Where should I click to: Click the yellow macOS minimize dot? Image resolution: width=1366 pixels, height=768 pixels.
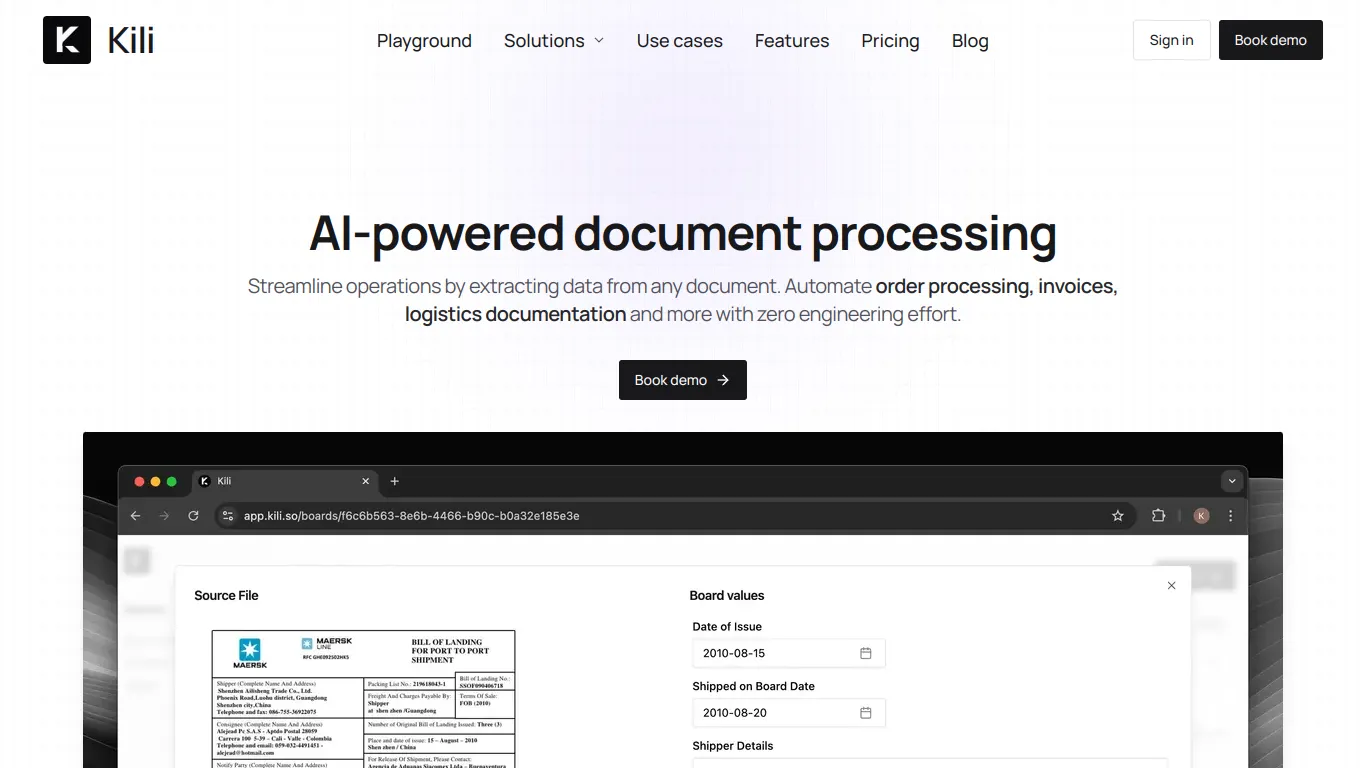[x=155, y=482]
